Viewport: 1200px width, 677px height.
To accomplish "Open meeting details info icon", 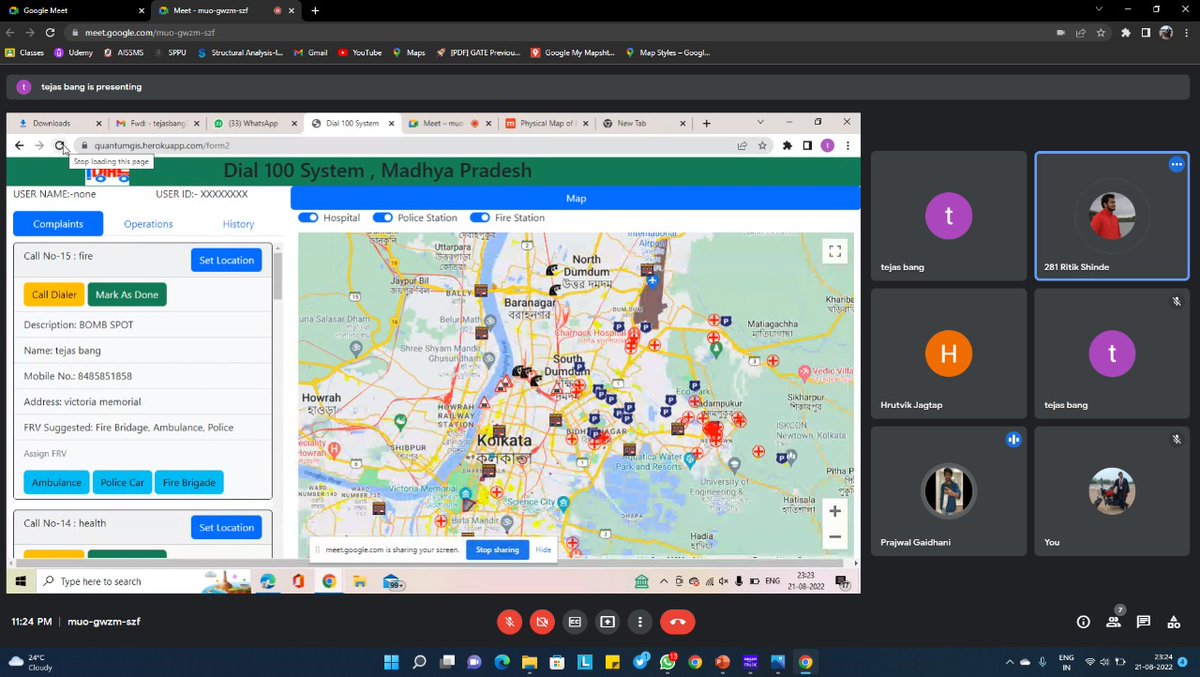I will pos(1083,621).
